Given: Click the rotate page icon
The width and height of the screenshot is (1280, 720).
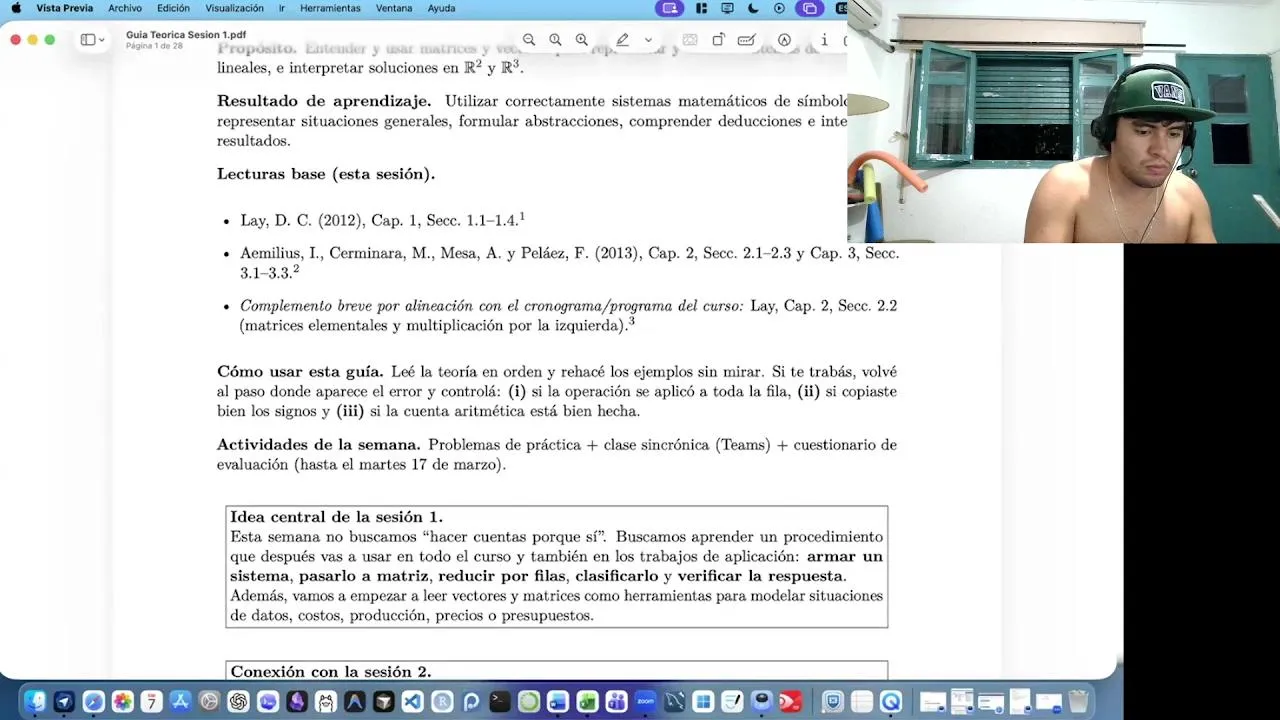Looking at the screenshot, I should [x=718, y=40].
